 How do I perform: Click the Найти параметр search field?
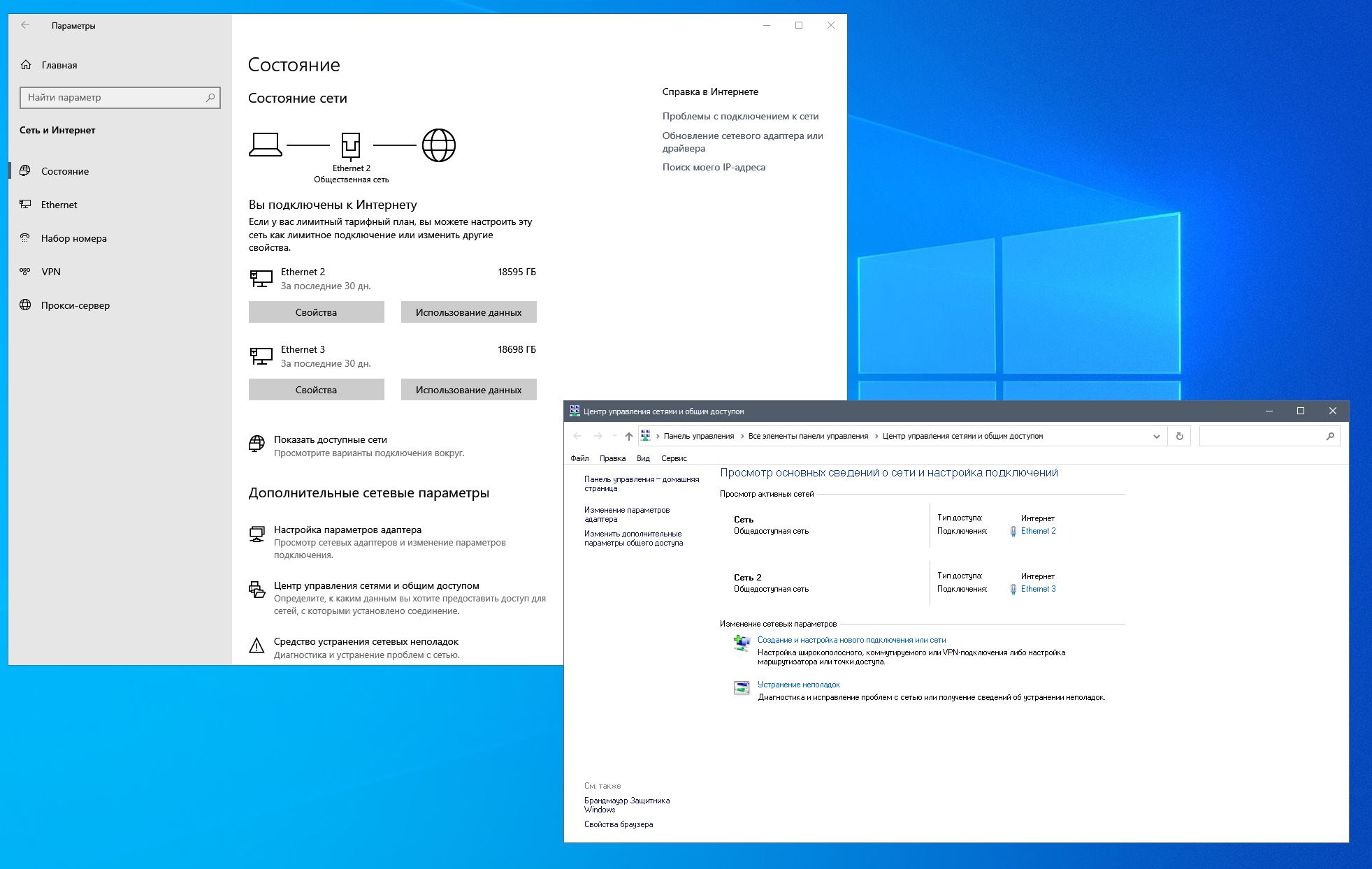click(112, 97)
